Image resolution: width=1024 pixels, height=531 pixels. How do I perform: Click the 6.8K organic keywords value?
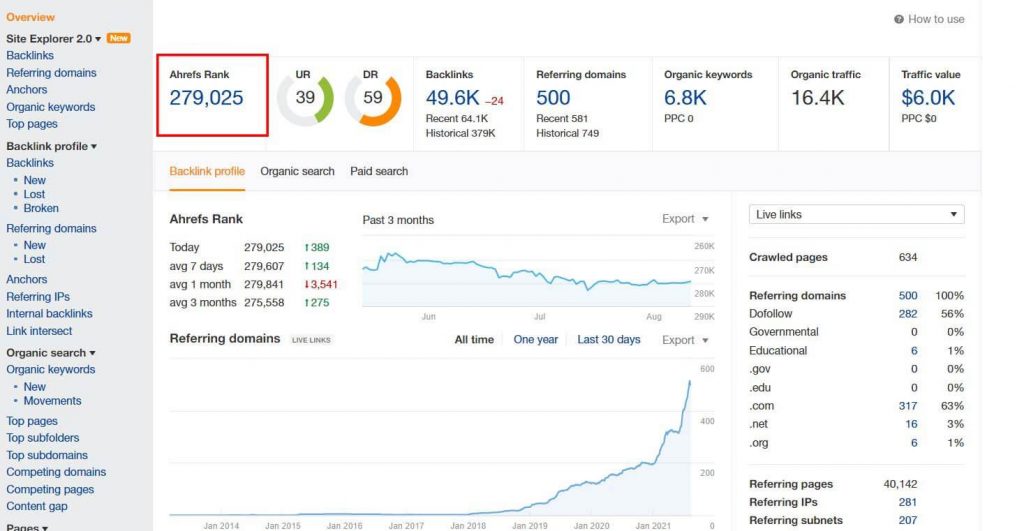point(685,98)
